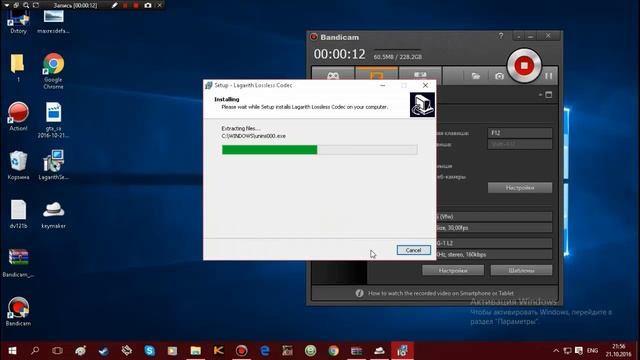Open the Шаблоны presets button
640x360 pixels.
click(x=521, y=270)
